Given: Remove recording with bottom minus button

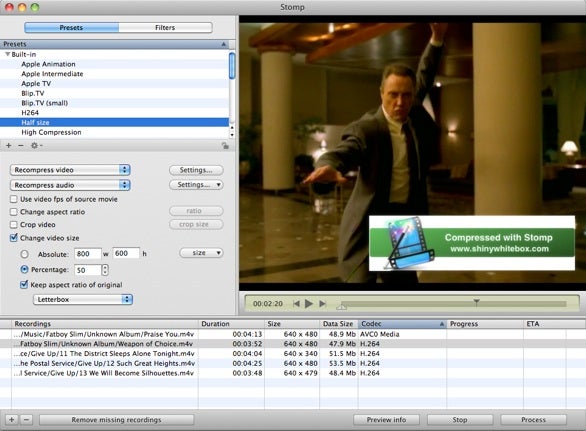Looking at the screenshot, I should click(x=26, y=420).
